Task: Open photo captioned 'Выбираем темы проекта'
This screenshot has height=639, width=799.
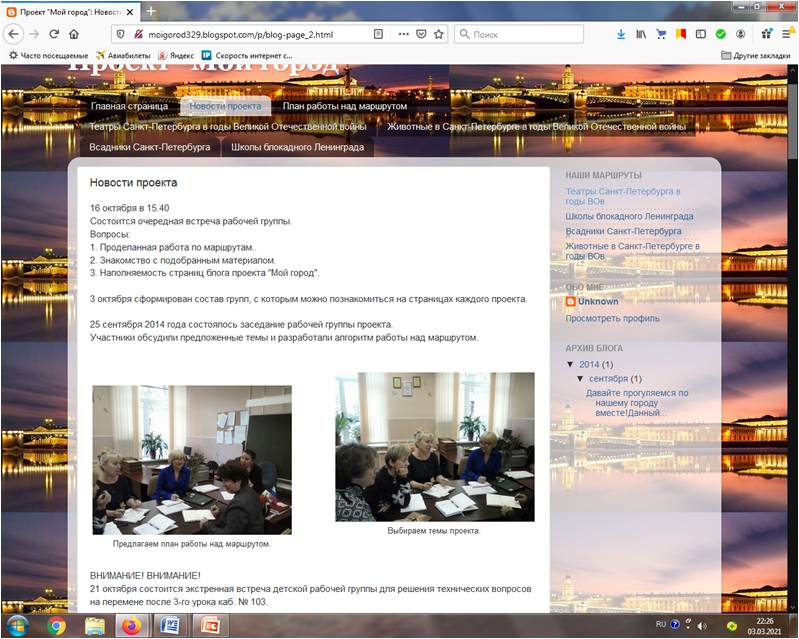Action: point(435,447)
